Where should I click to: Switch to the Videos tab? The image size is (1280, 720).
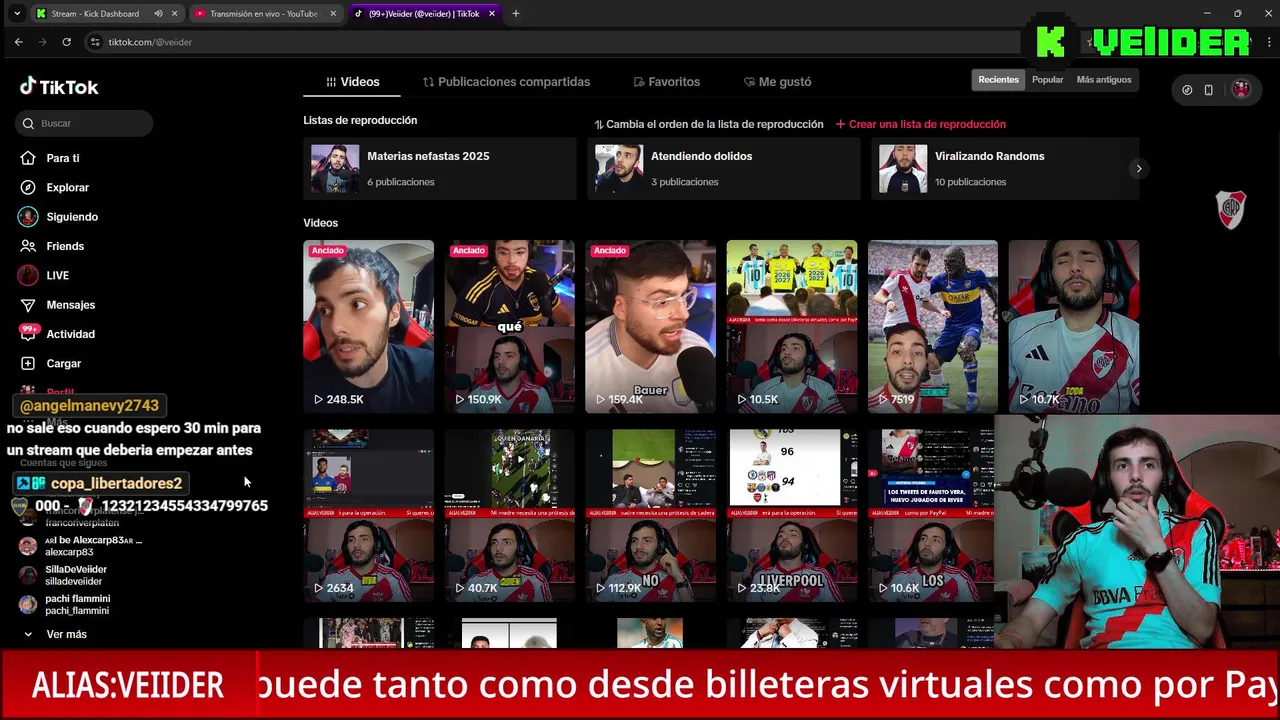coord(352,82)
